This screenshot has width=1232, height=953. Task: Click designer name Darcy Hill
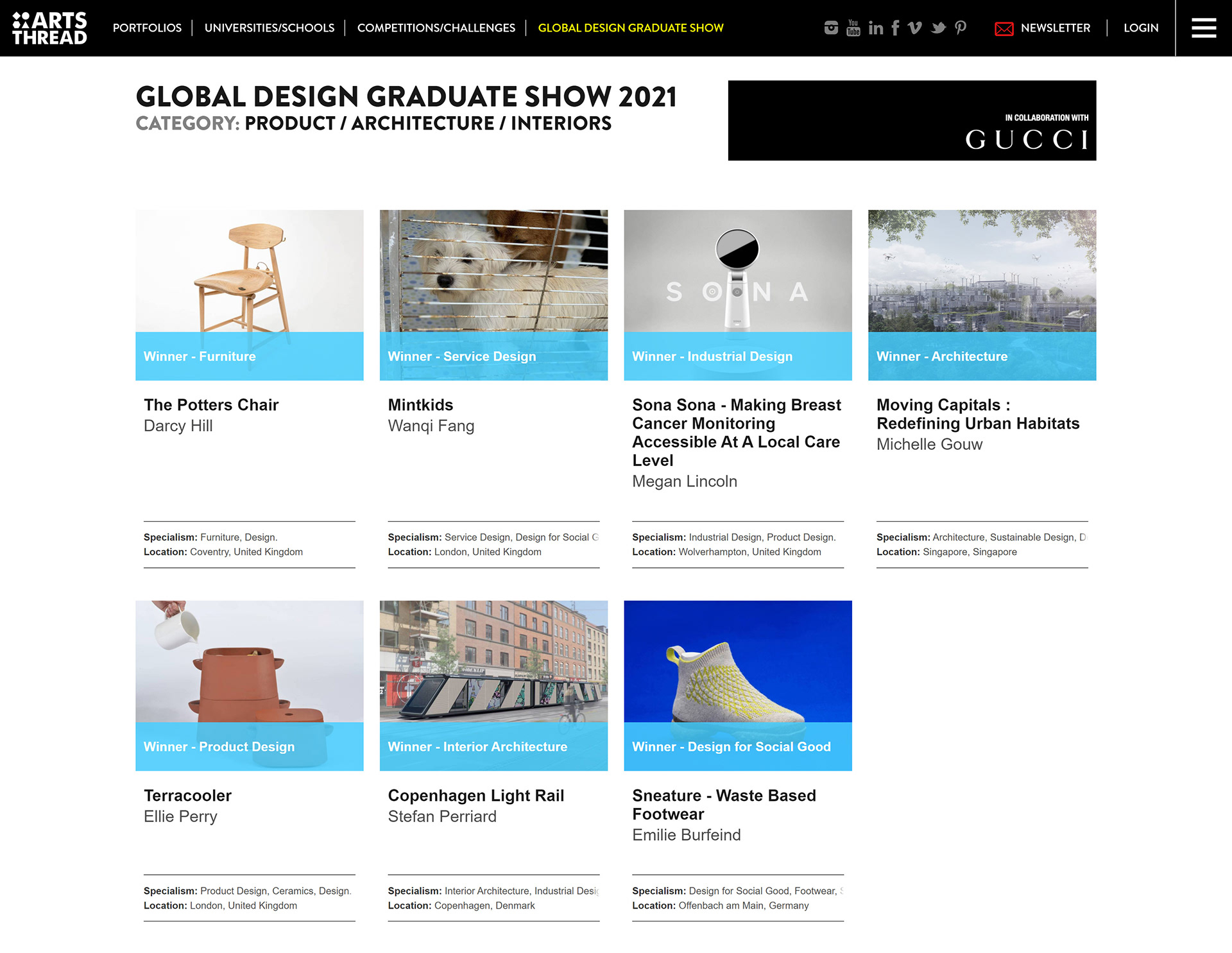point(178,425)
